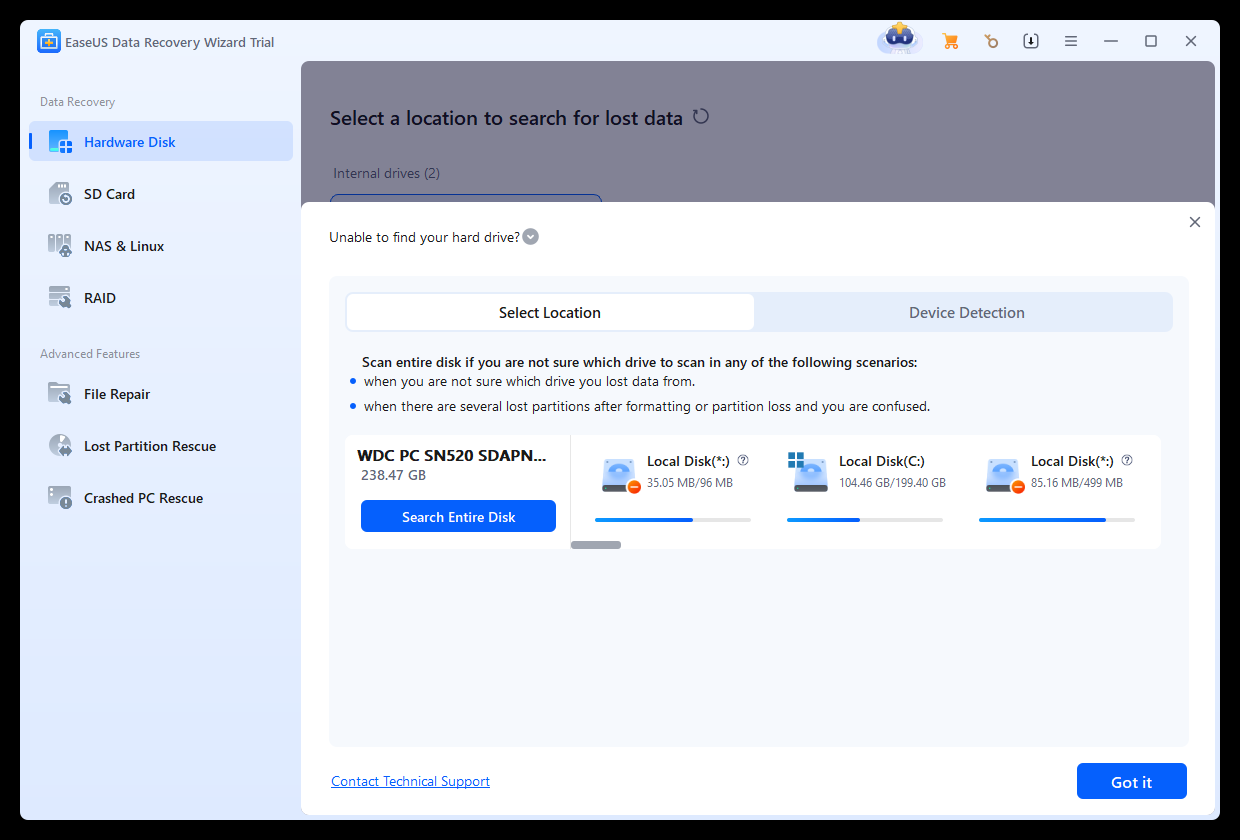Click the File Repair sidebar icon
Viewport: 1240px width, 840px height.
61,394
